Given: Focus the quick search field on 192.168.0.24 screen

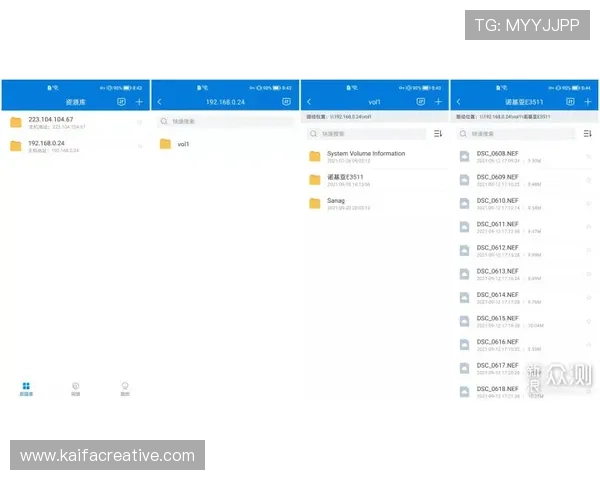Looking at the screenshot, I should (225, 121).
